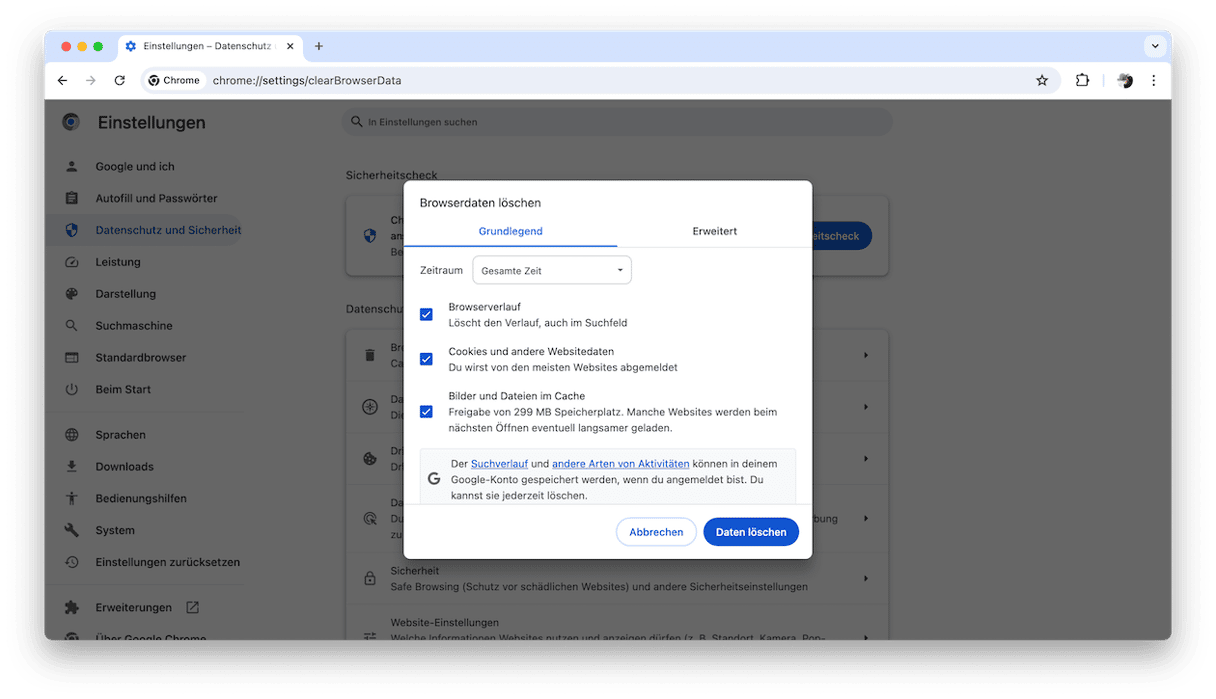Switch to the Erweitert tab
1216x699 pixels.
click(714, 231)
